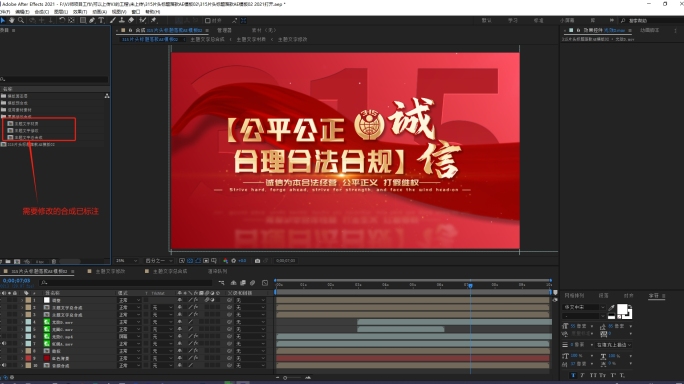
Task: Open the 窗口 menu
Action: coord(136,12)
